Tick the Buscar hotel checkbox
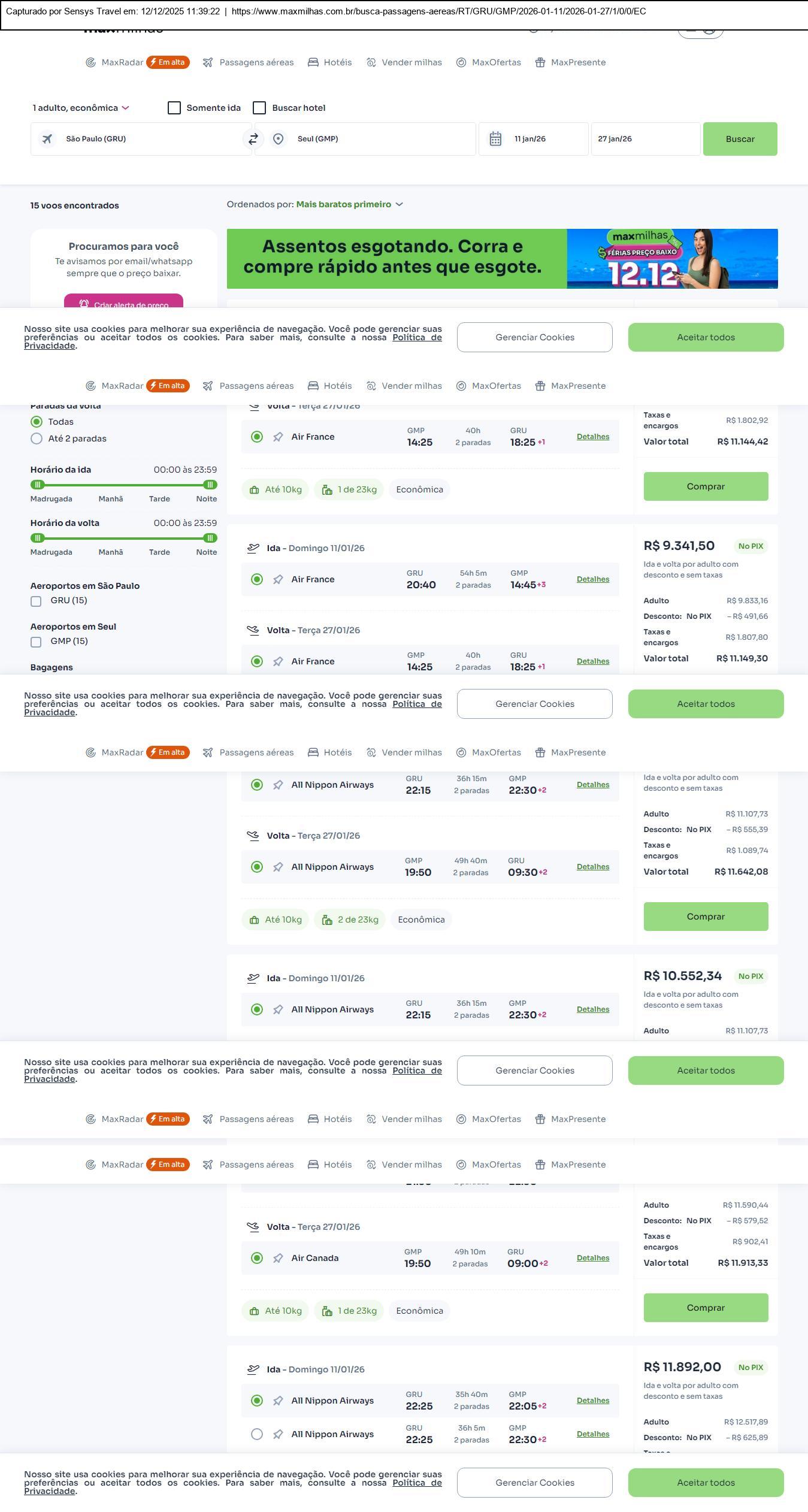 point(259,108)
